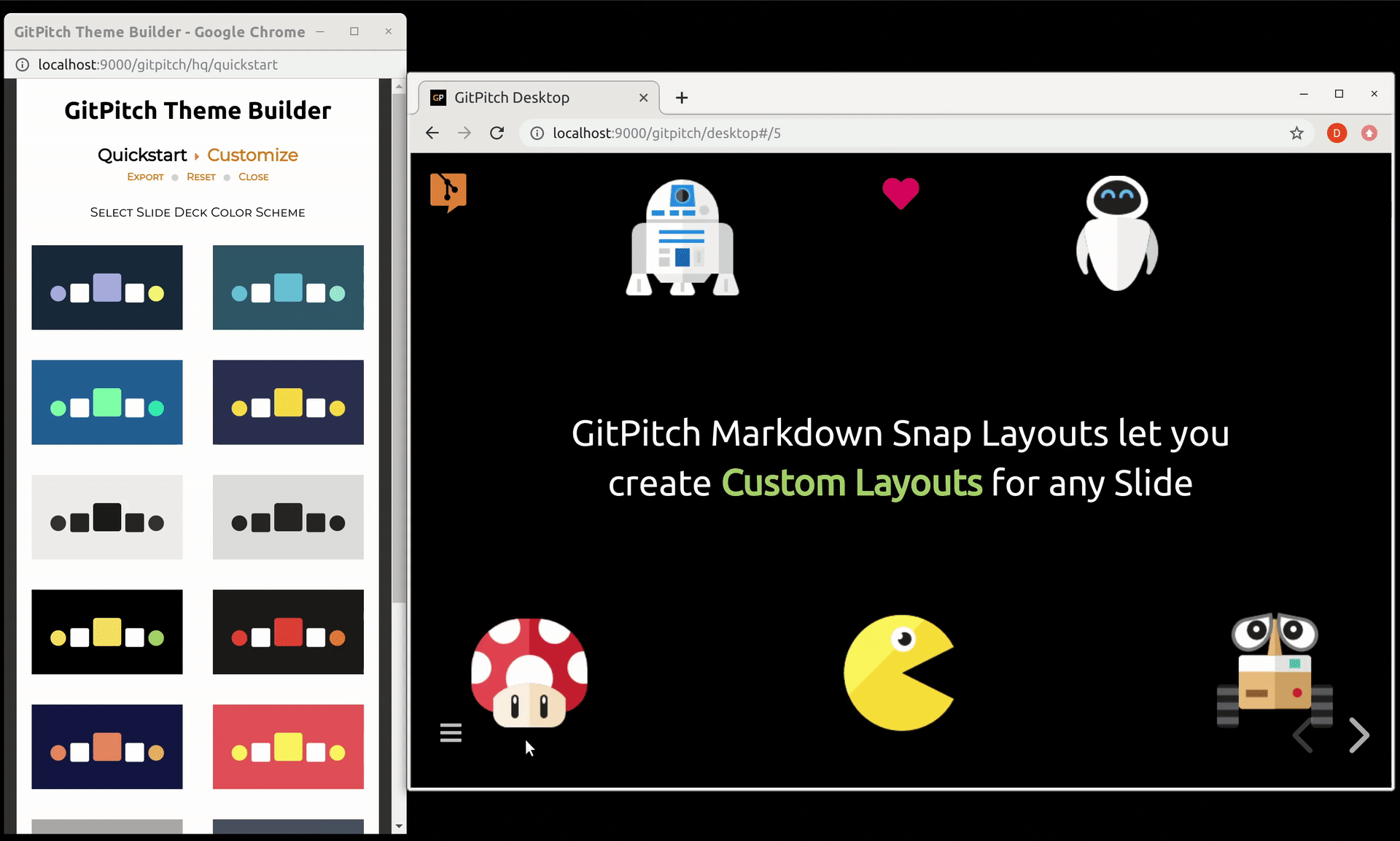This screenshot has width=1400, height=841.
Task: Open the slide menu hamburger icon
Action: click(451, 732)
